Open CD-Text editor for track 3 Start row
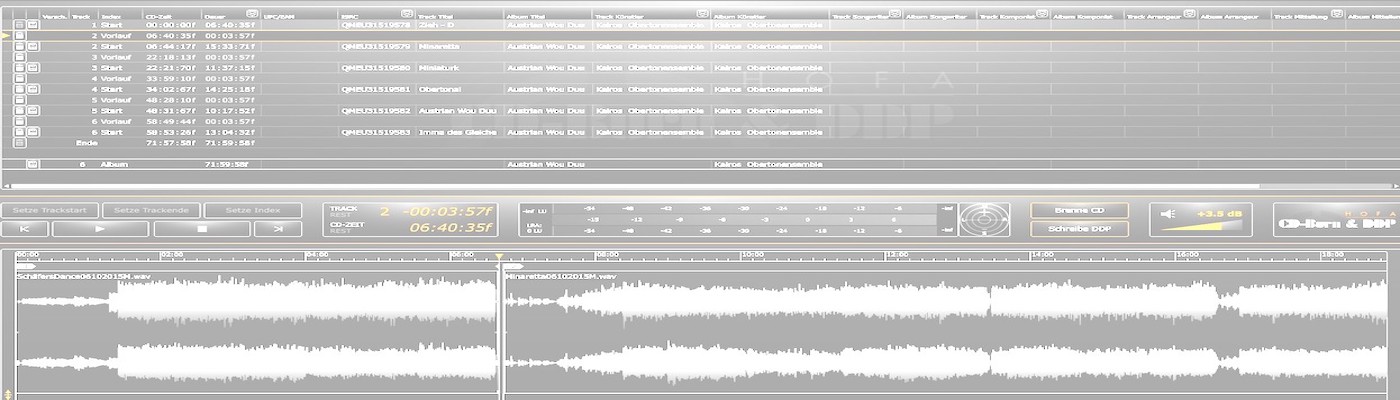Screen dimensions: 1400x400 click(x=32, y=68)
